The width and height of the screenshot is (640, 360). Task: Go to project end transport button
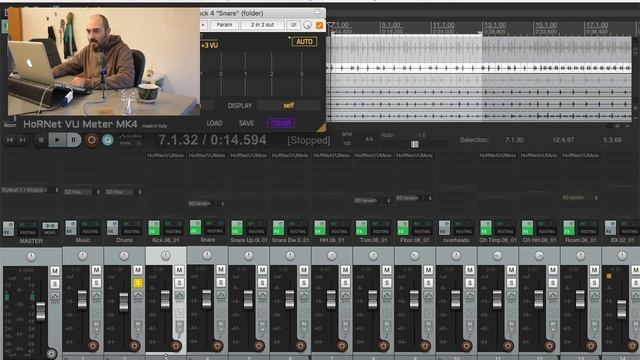click(x=22, y=140)
